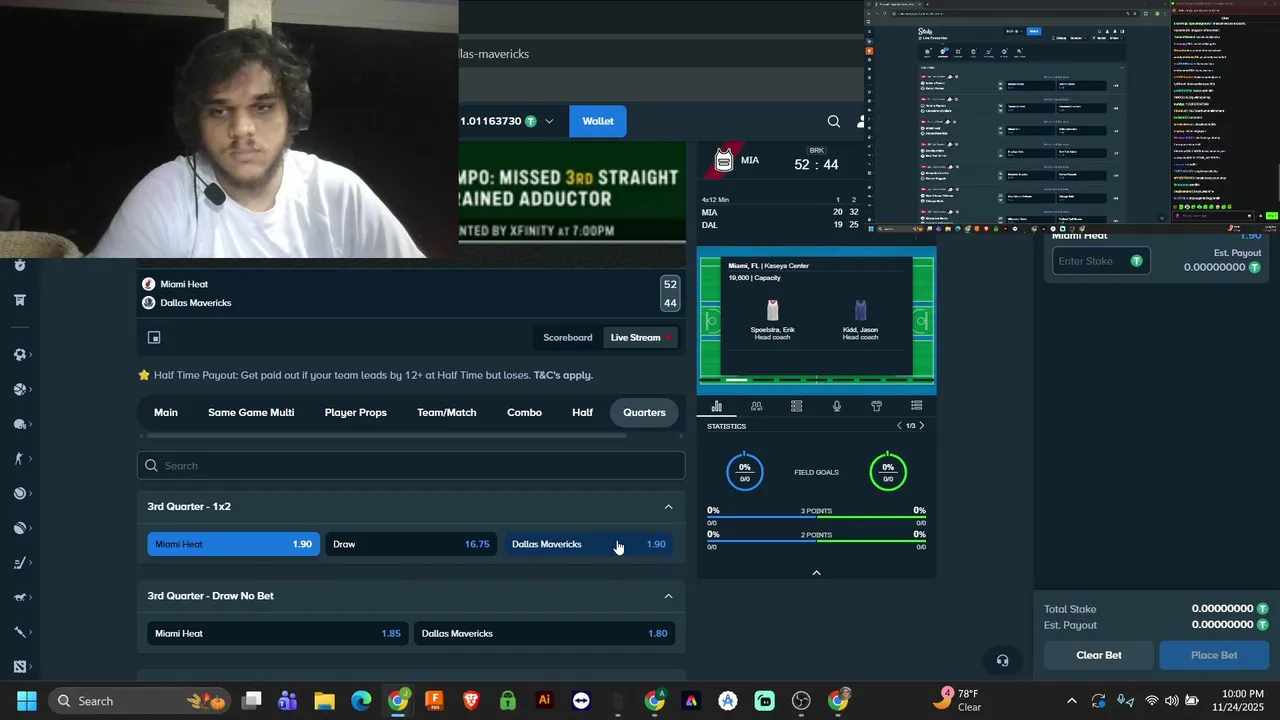Click the match tracker court graphic
Image resolution: width=1280 pixels, height=720 pixels.
(x=816, y=320)
